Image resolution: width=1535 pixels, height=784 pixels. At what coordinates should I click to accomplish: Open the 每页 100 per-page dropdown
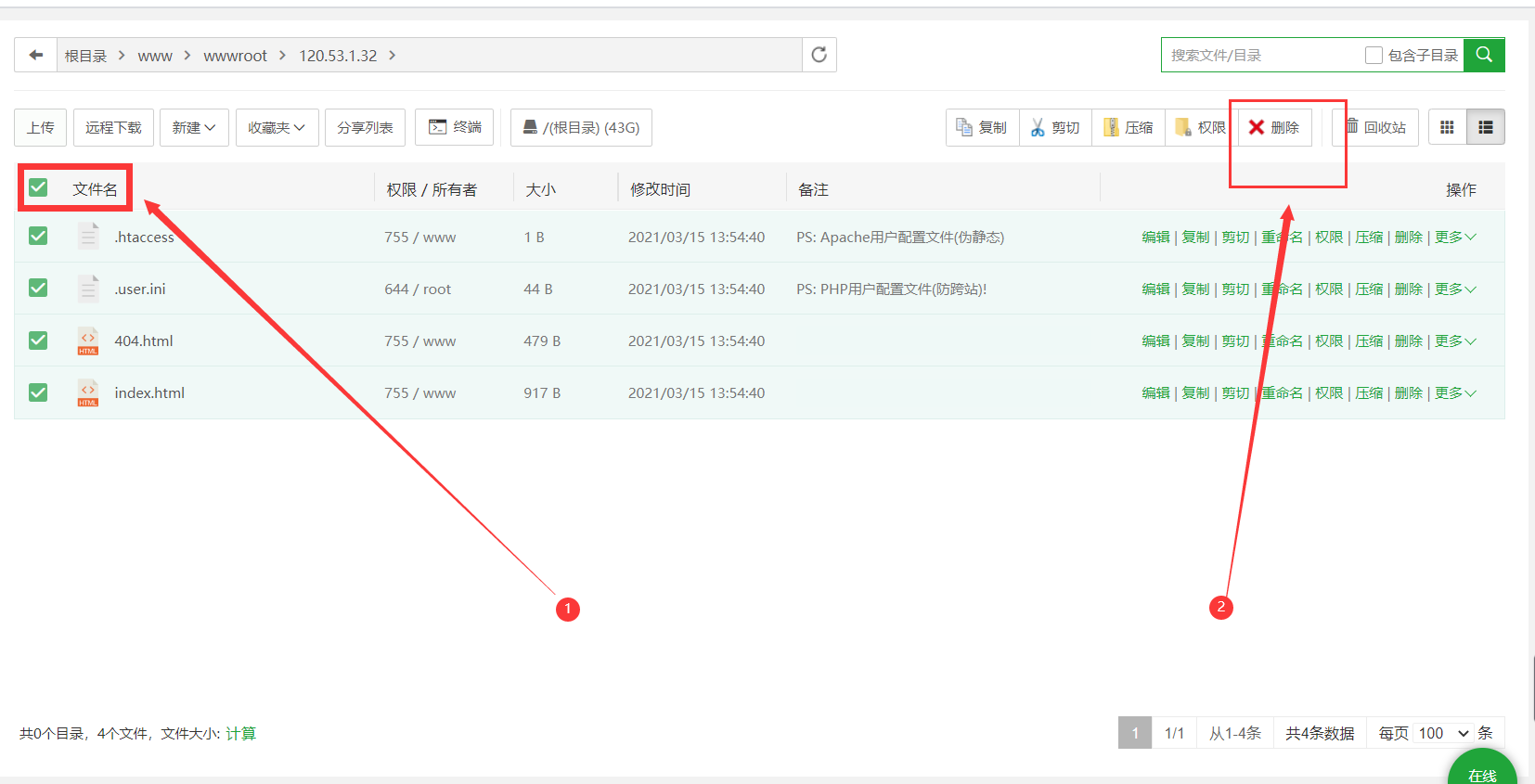tap(1444, 733)
